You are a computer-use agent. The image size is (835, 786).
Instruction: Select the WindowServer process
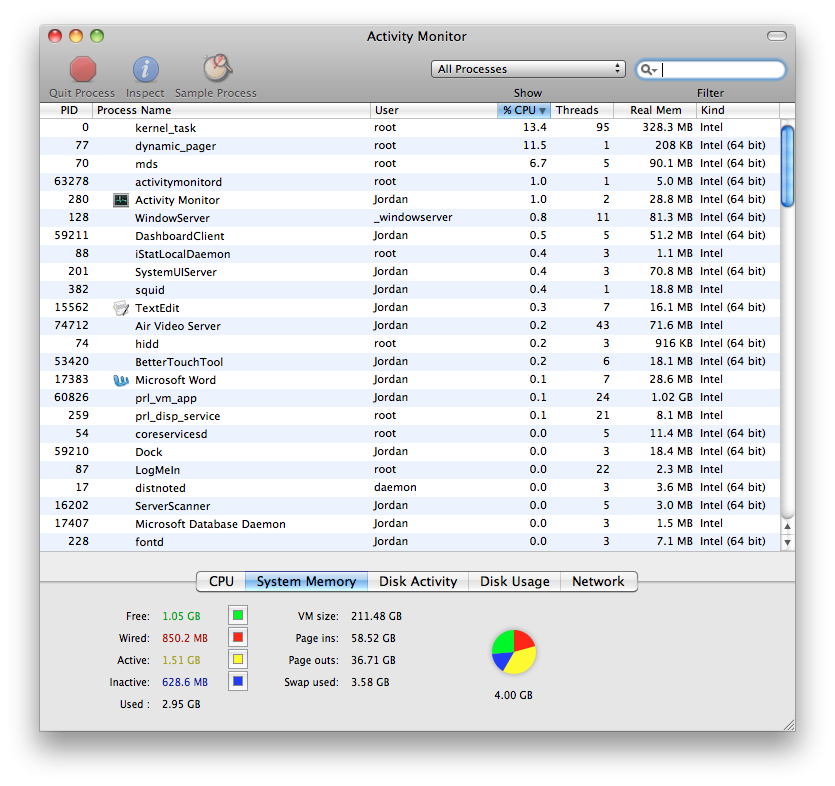pos(410,218)
